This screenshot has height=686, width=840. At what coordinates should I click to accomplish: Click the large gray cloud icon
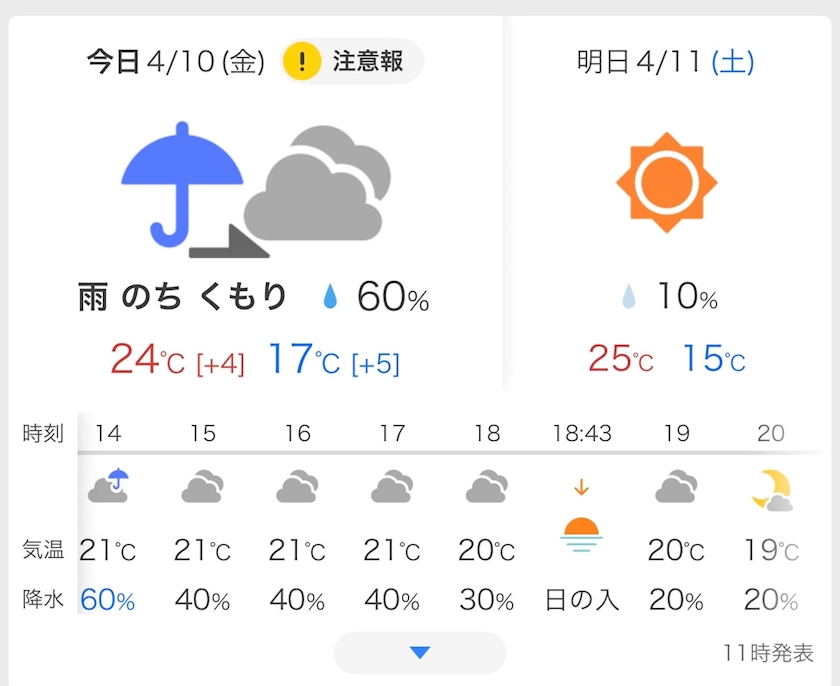[318, 183]
